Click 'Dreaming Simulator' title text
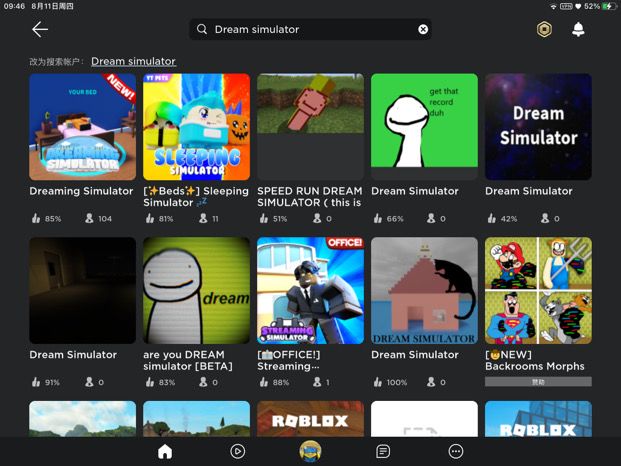This screenshot has height=466, width=621. point(81,191)
